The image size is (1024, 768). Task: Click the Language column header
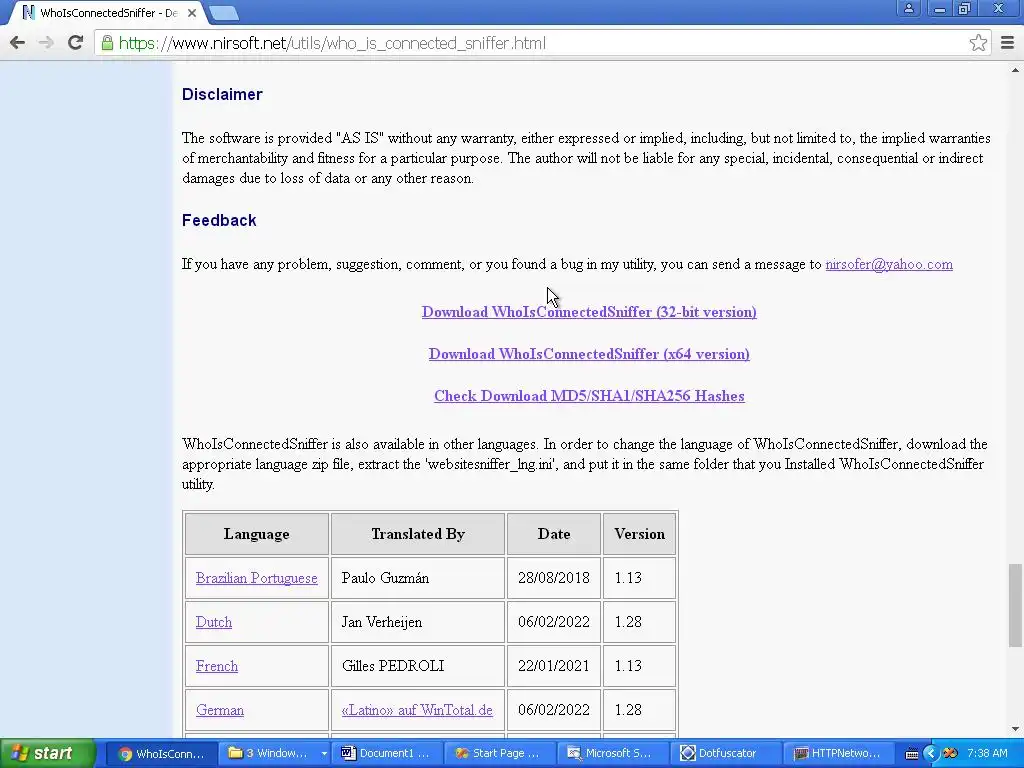(x=257, y=534)
